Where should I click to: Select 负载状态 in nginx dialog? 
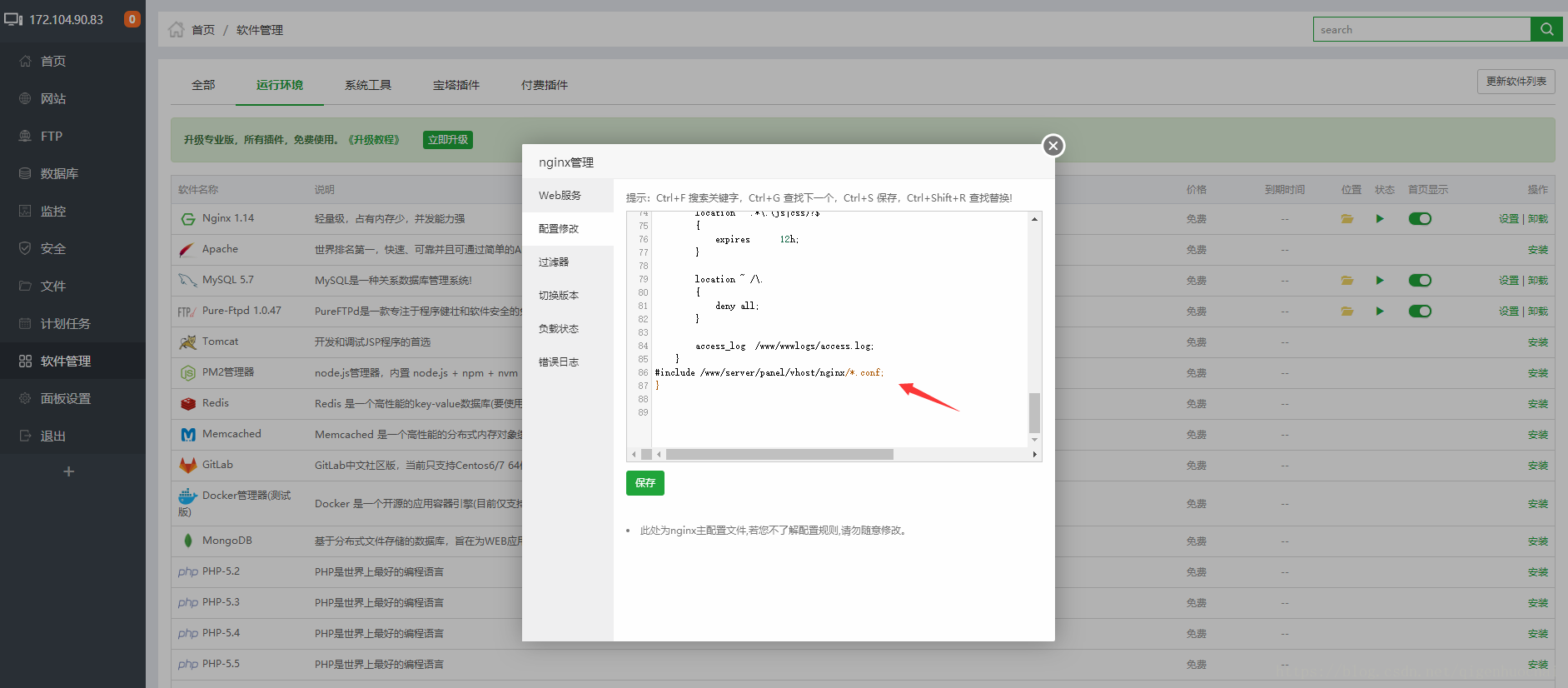coord(568,329)
